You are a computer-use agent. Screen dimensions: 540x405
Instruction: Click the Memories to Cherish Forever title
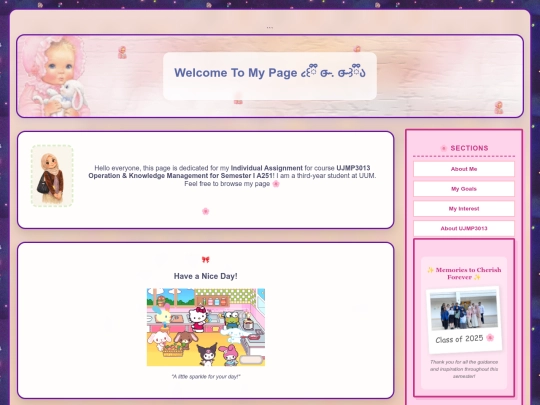[464, 273]
